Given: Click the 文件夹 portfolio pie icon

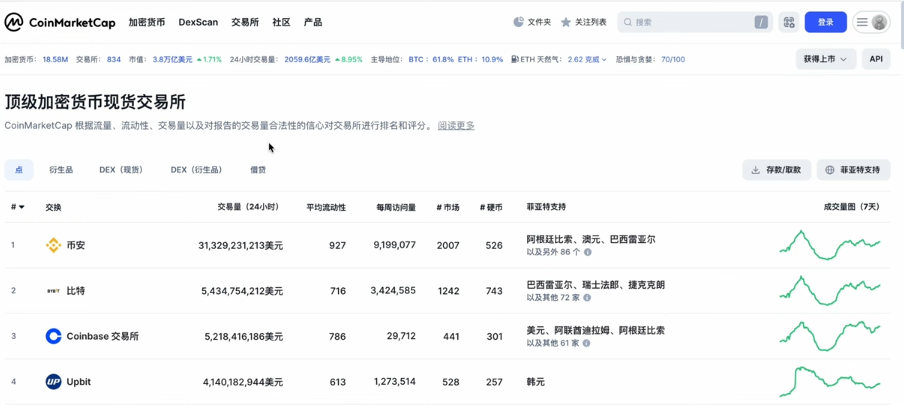Looking at the screenshot, I should point(518,22).
